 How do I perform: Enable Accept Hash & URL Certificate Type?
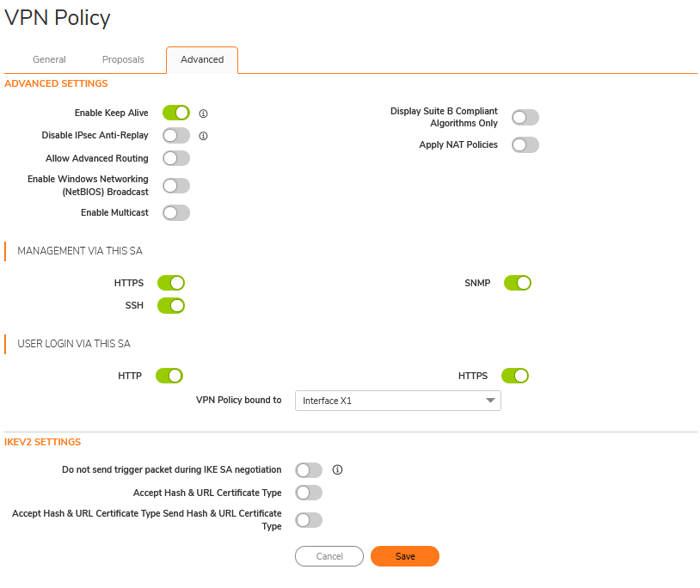[x=308, y=493]
